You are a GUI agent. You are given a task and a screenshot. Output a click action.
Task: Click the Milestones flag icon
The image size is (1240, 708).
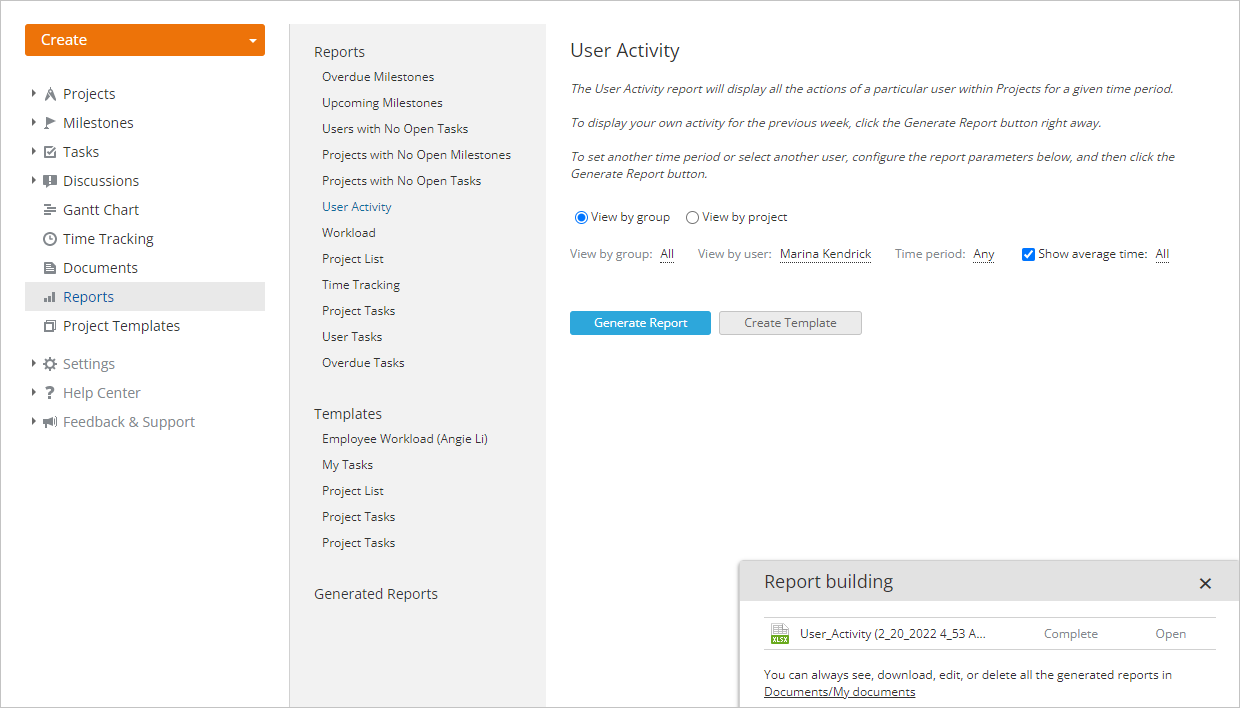coord(50,123)
